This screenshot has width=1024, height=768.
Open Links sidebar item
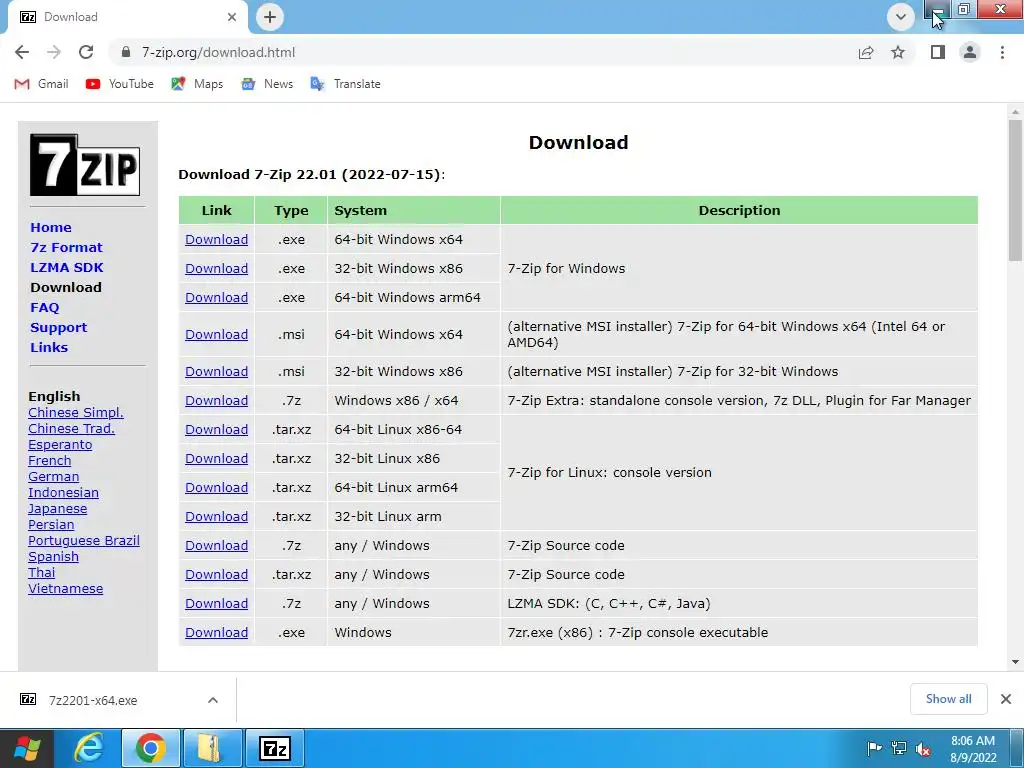coord(49,347)
